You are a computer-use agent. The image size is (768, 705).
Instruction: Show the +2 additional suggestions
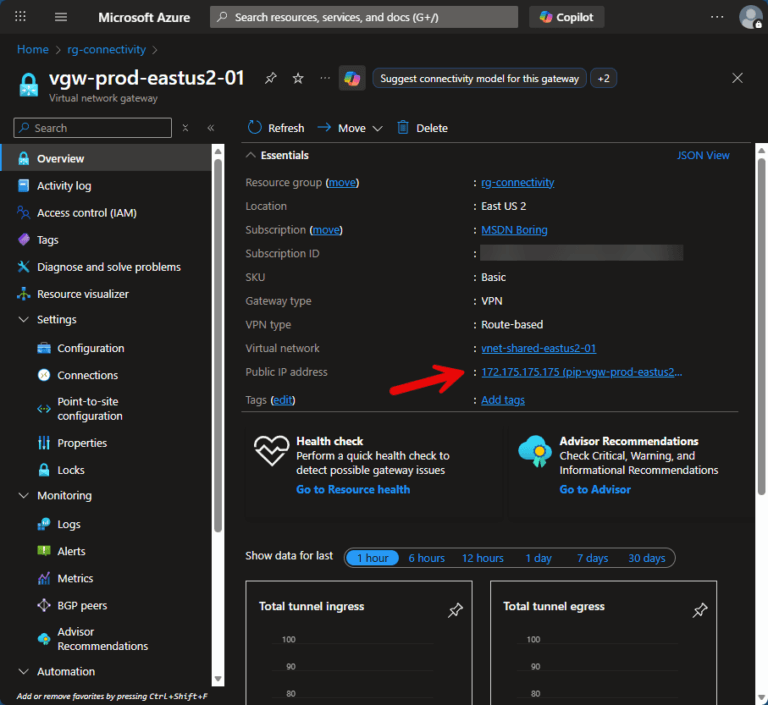(603, 78)
